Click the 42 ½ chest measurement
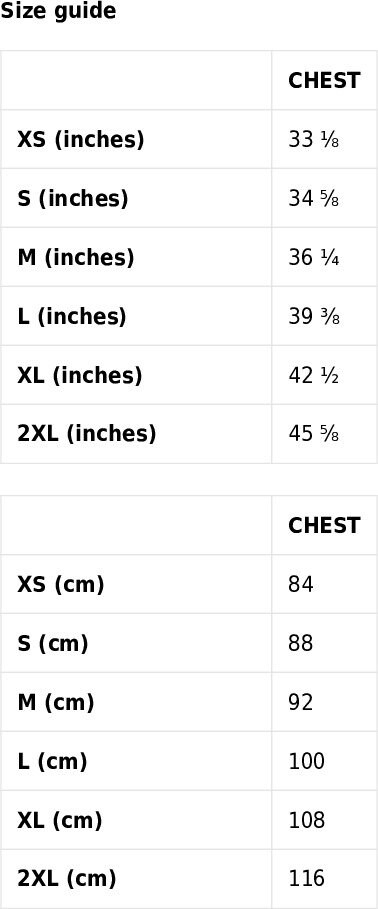378x909 pixels. point(313,376)
